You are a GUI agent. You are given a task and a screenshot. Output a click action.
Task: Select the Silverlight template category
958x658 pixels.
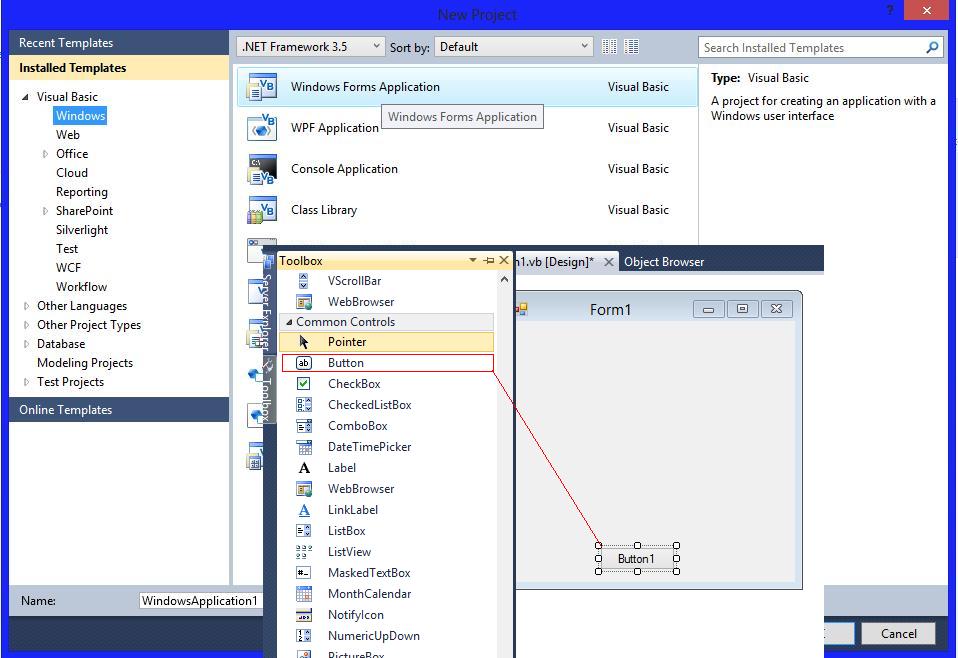click(x=82, y=230)
